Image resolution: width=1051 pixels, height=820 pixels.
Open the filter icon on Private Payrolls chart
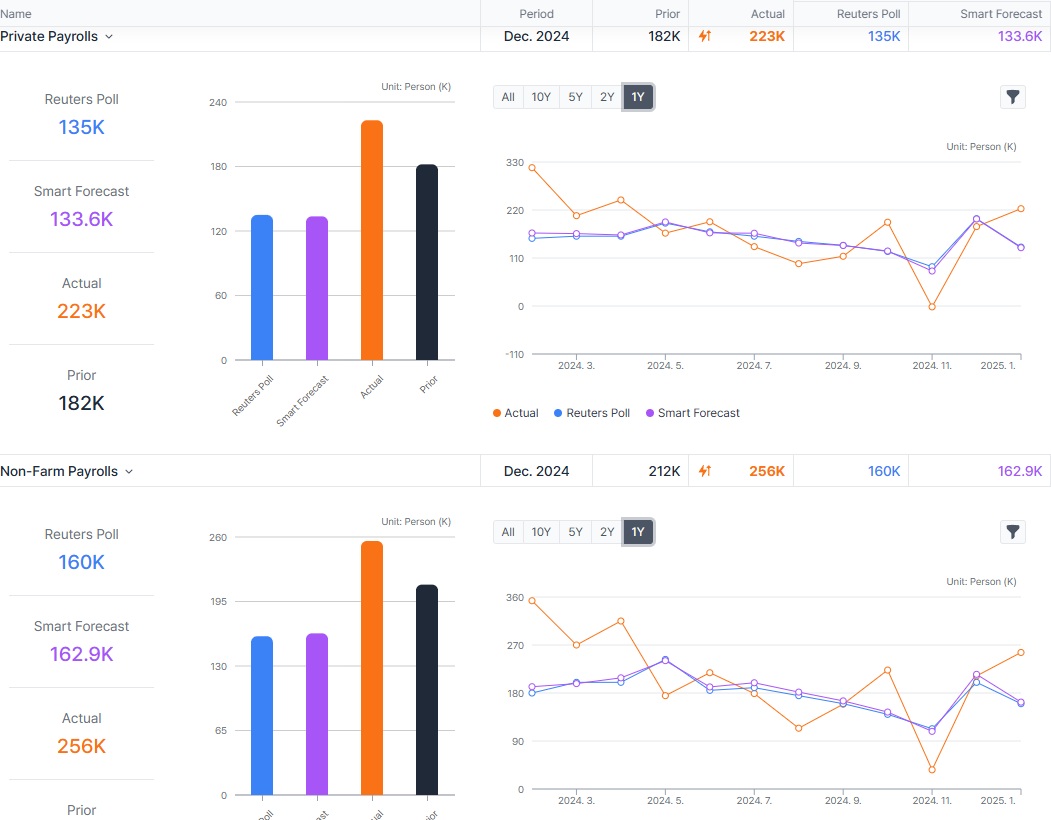point(1013,97)
